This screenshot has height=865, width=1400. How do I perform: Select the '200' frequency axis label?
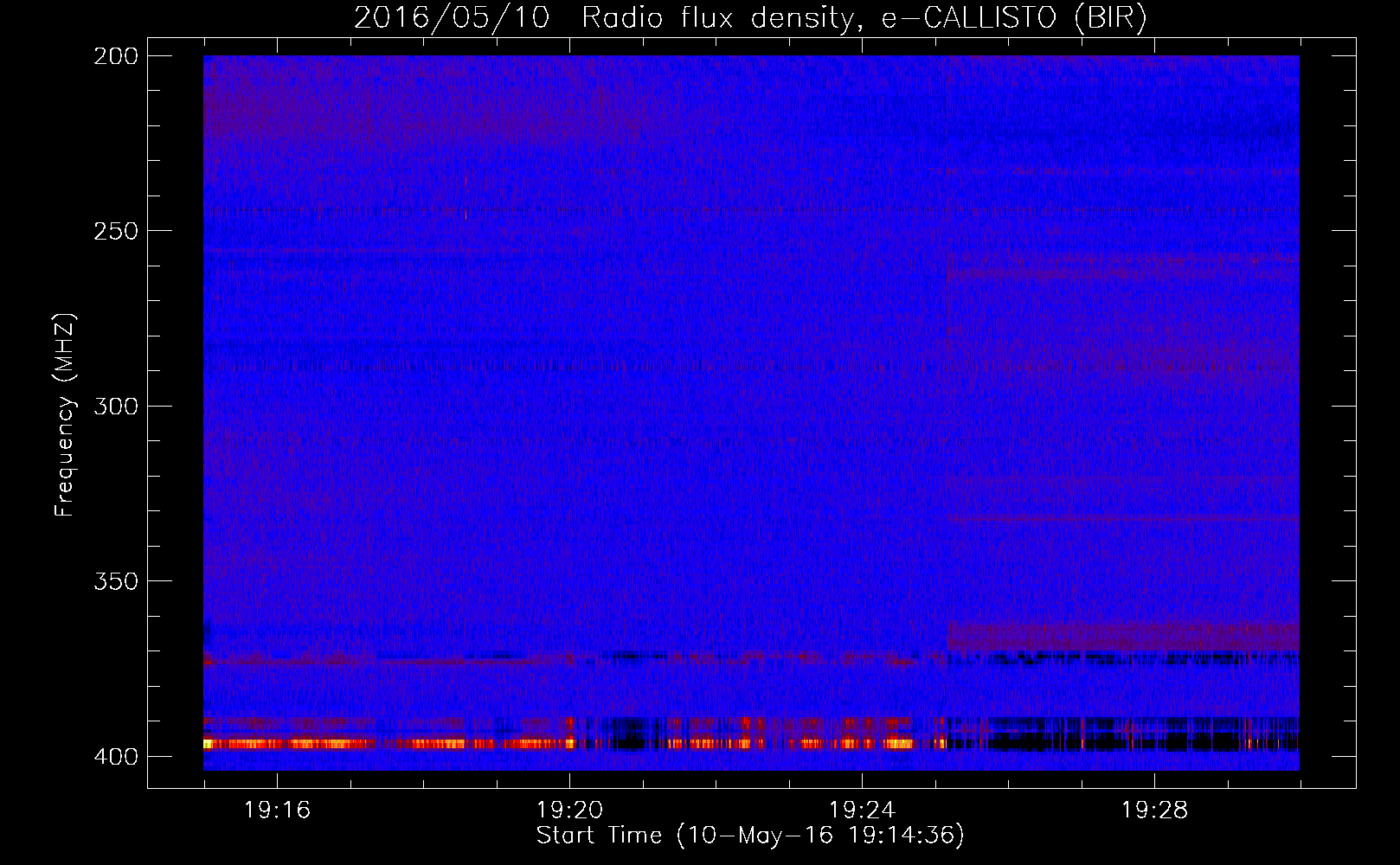point(115,56)
